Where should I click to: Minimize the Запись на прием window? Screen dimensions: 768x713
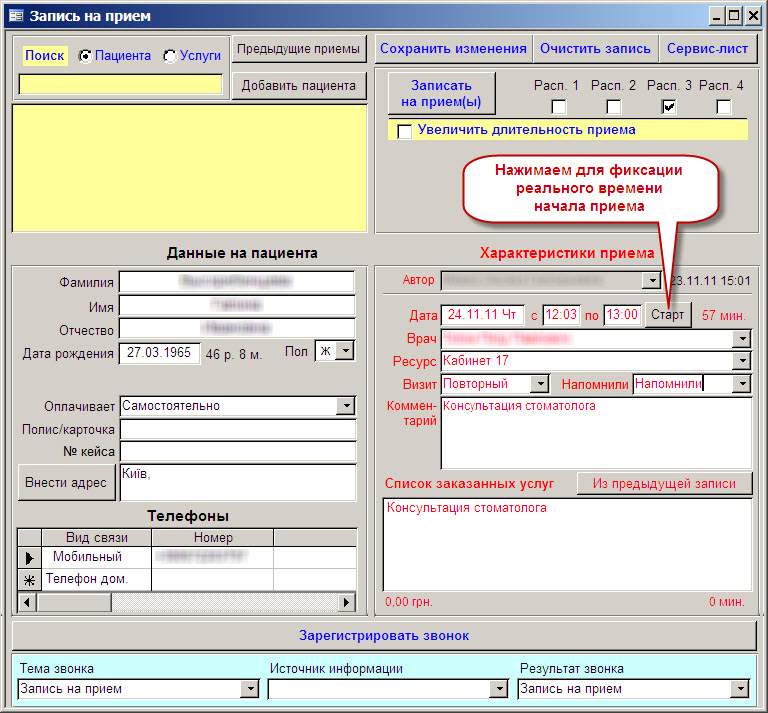click(x=717, y=16)
